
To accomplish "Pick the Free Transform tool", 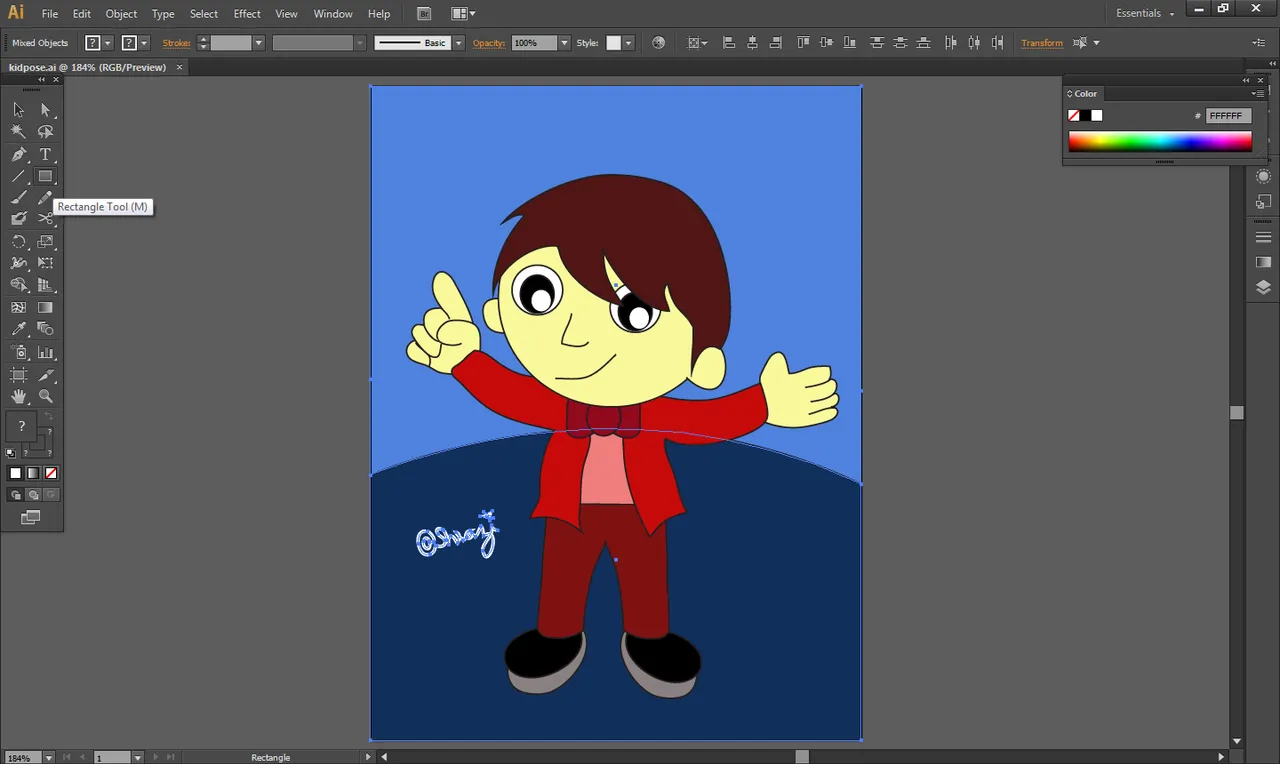I will click(45, 263).
